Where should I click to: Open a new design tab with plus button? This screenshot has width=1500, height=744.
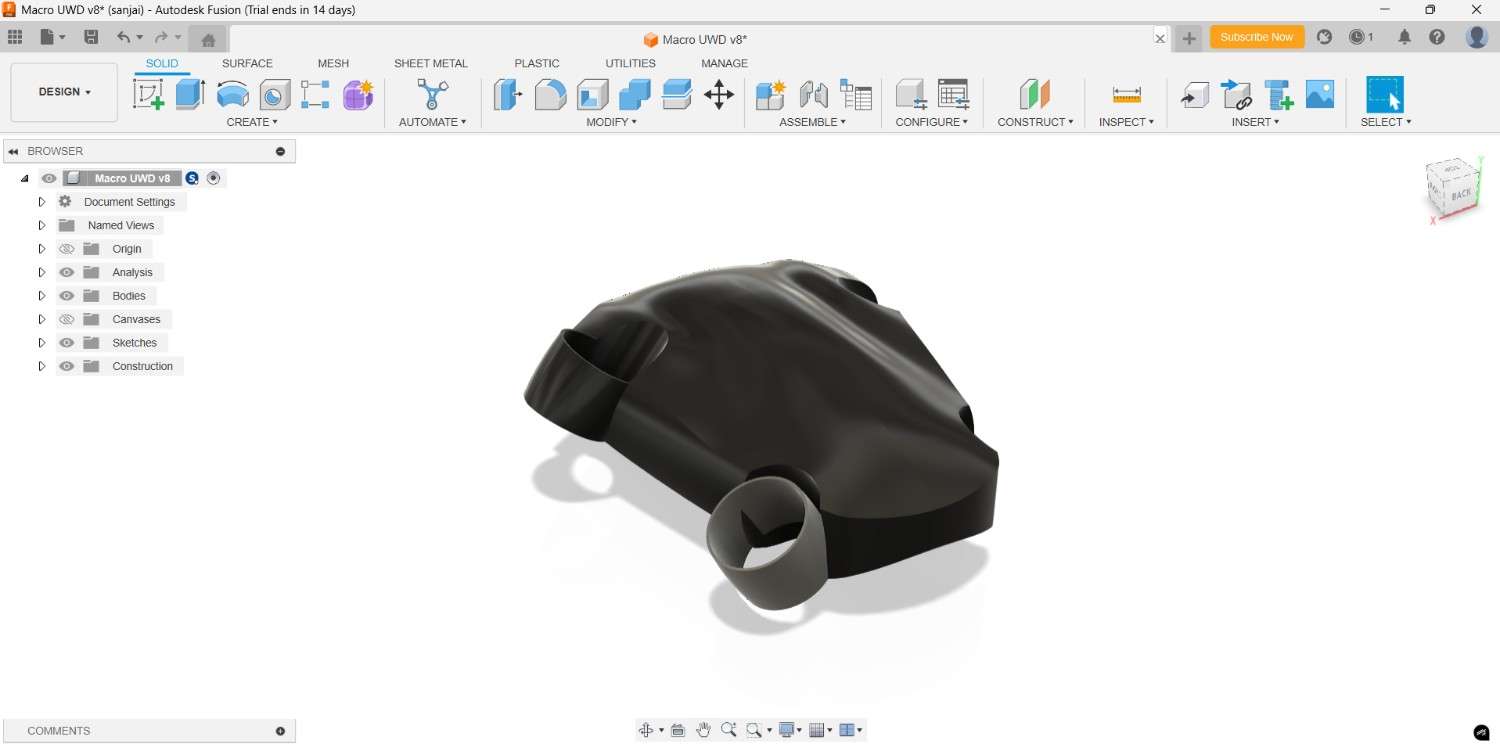click(1189, 38)
